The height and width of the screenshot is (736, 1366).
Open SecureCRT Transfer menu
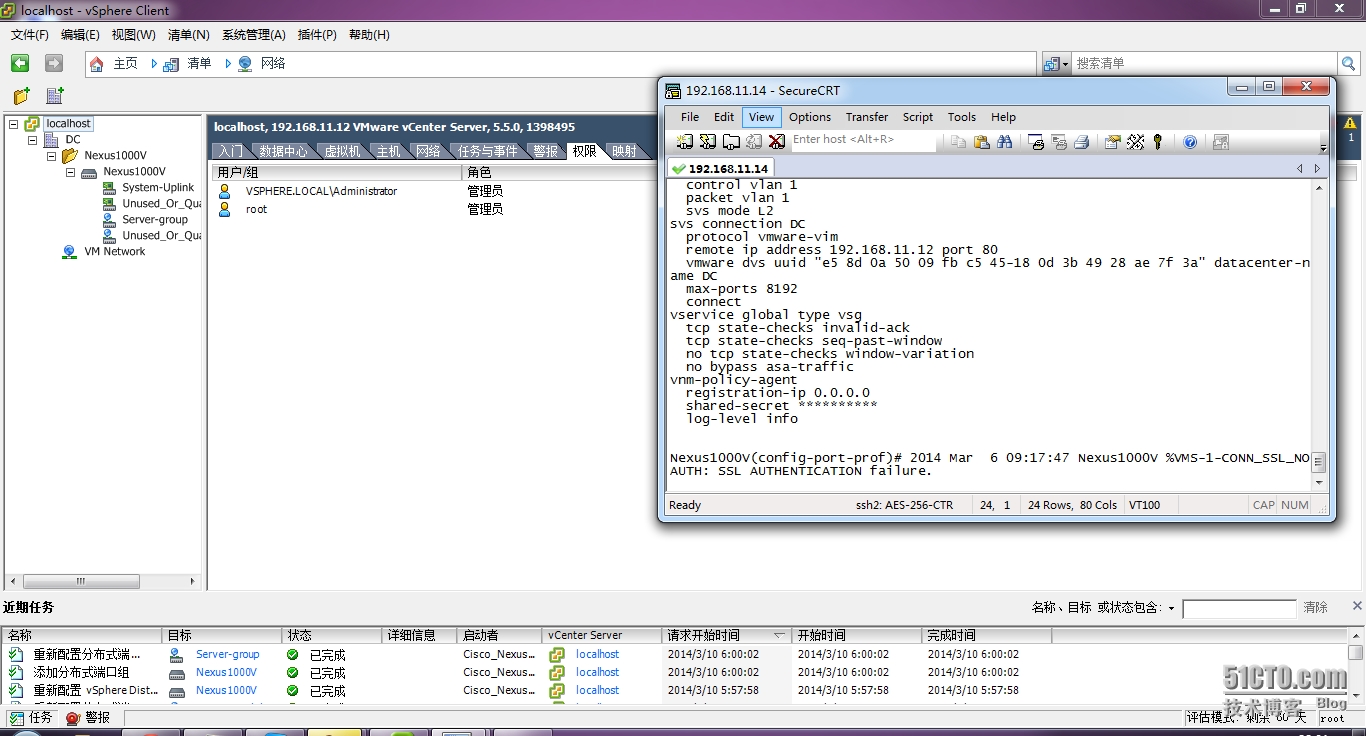pos(867,117)
